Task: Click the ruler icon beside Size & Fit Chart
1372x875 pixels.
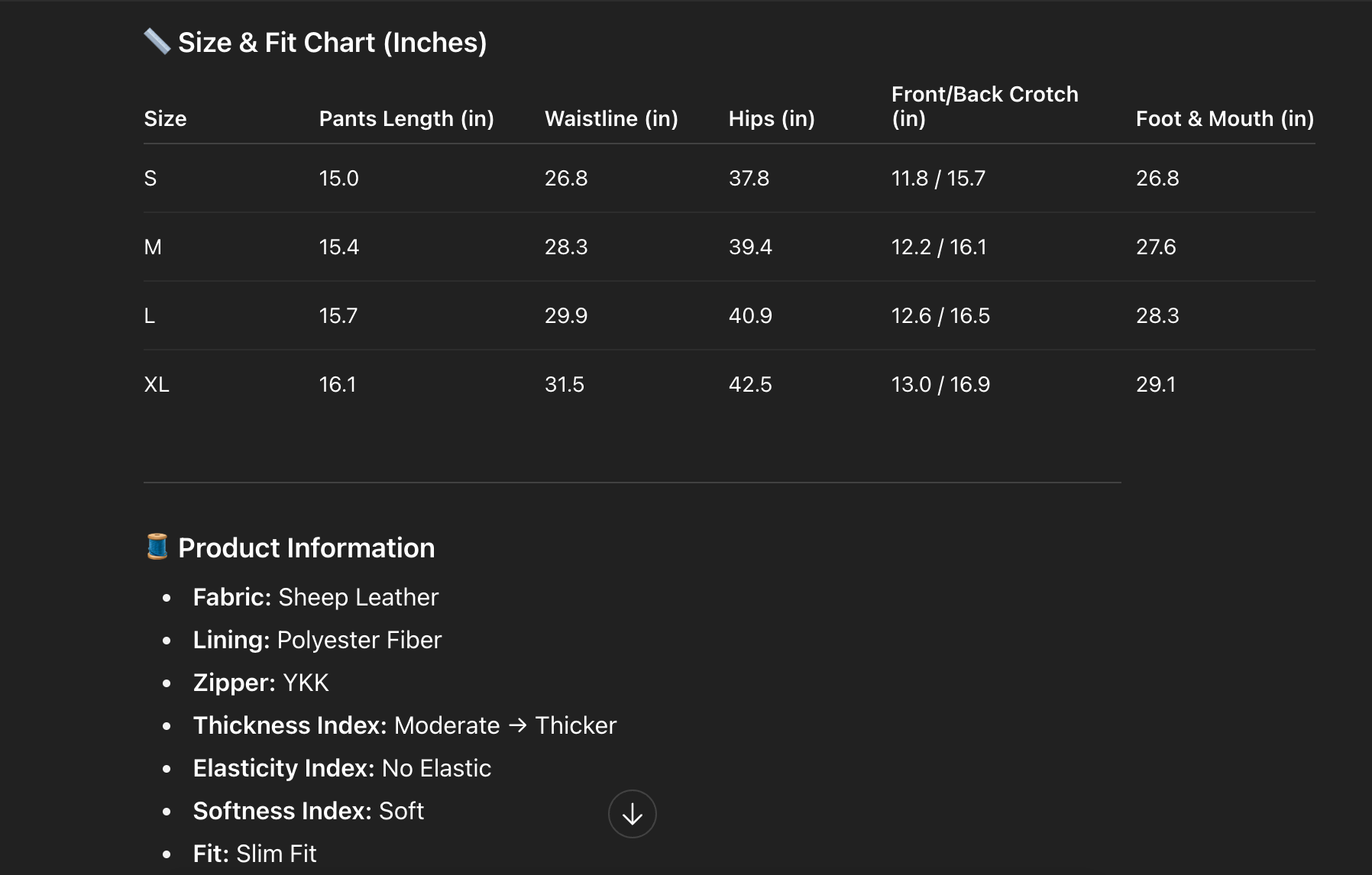Action: click(157, 41)
